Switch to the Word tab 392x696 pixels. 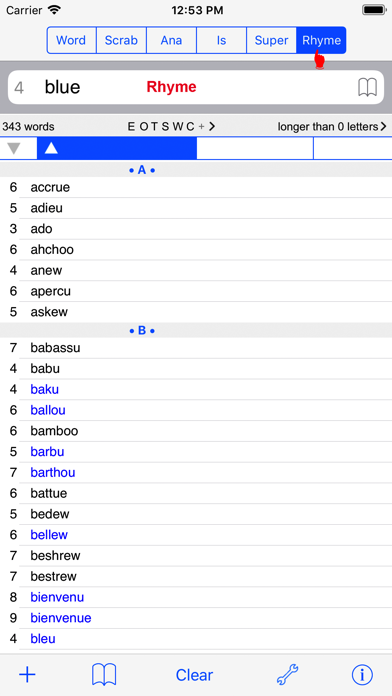coord(71,40)
